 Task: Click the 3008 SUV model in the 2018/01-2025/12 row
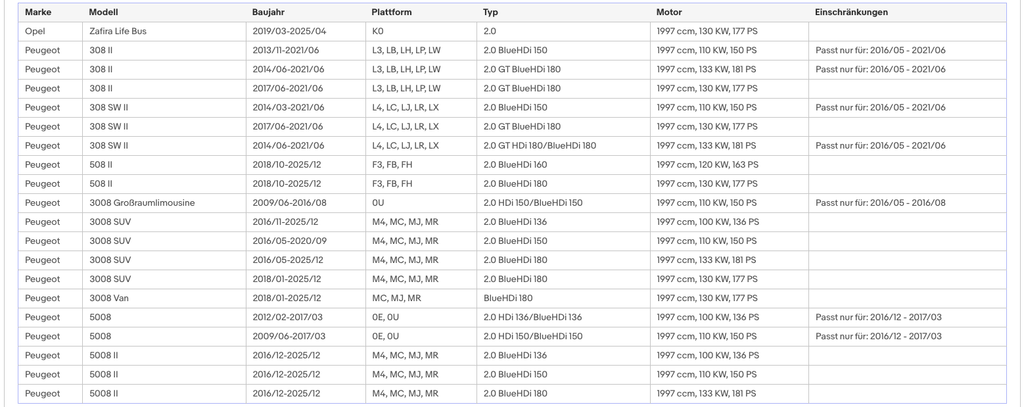tap(164, 279)
